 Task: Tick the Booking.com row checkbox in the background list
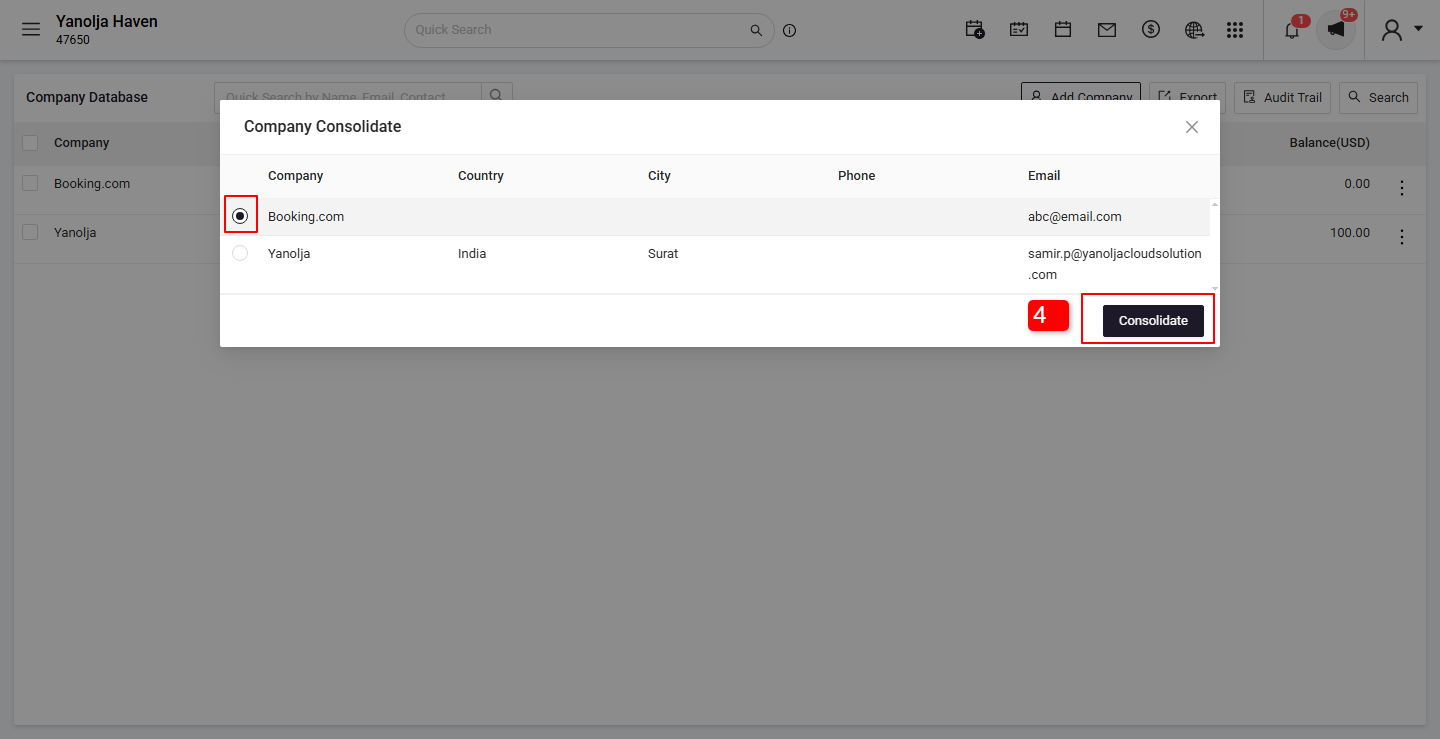point(30,183)
